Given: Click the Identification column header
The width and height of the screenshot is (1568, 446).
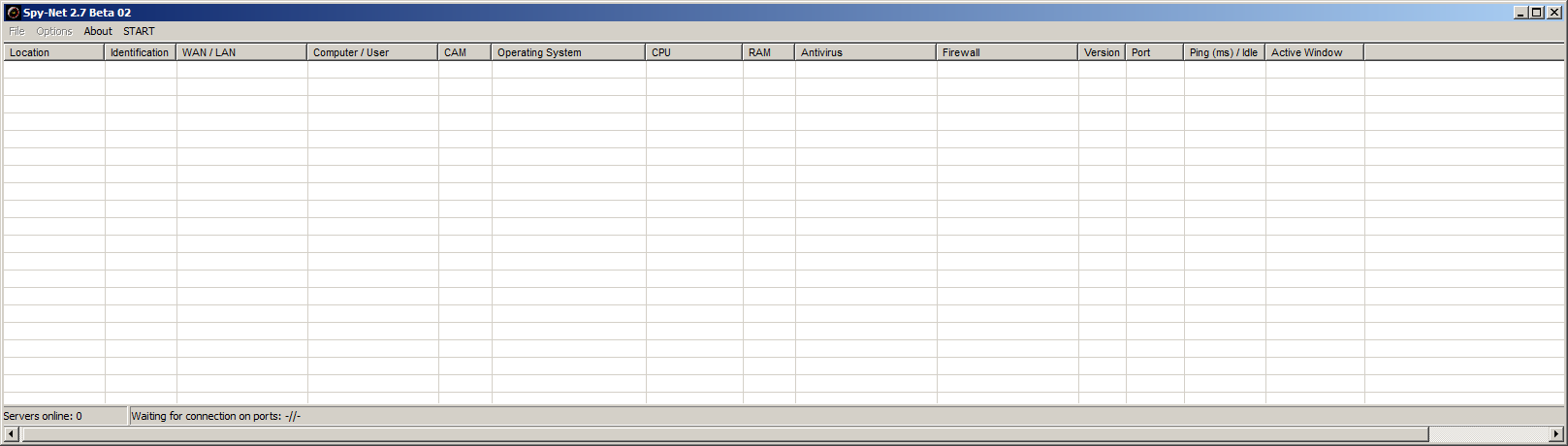Looking at the screenshot, I should pyautogui.click(x=140, y=52).
